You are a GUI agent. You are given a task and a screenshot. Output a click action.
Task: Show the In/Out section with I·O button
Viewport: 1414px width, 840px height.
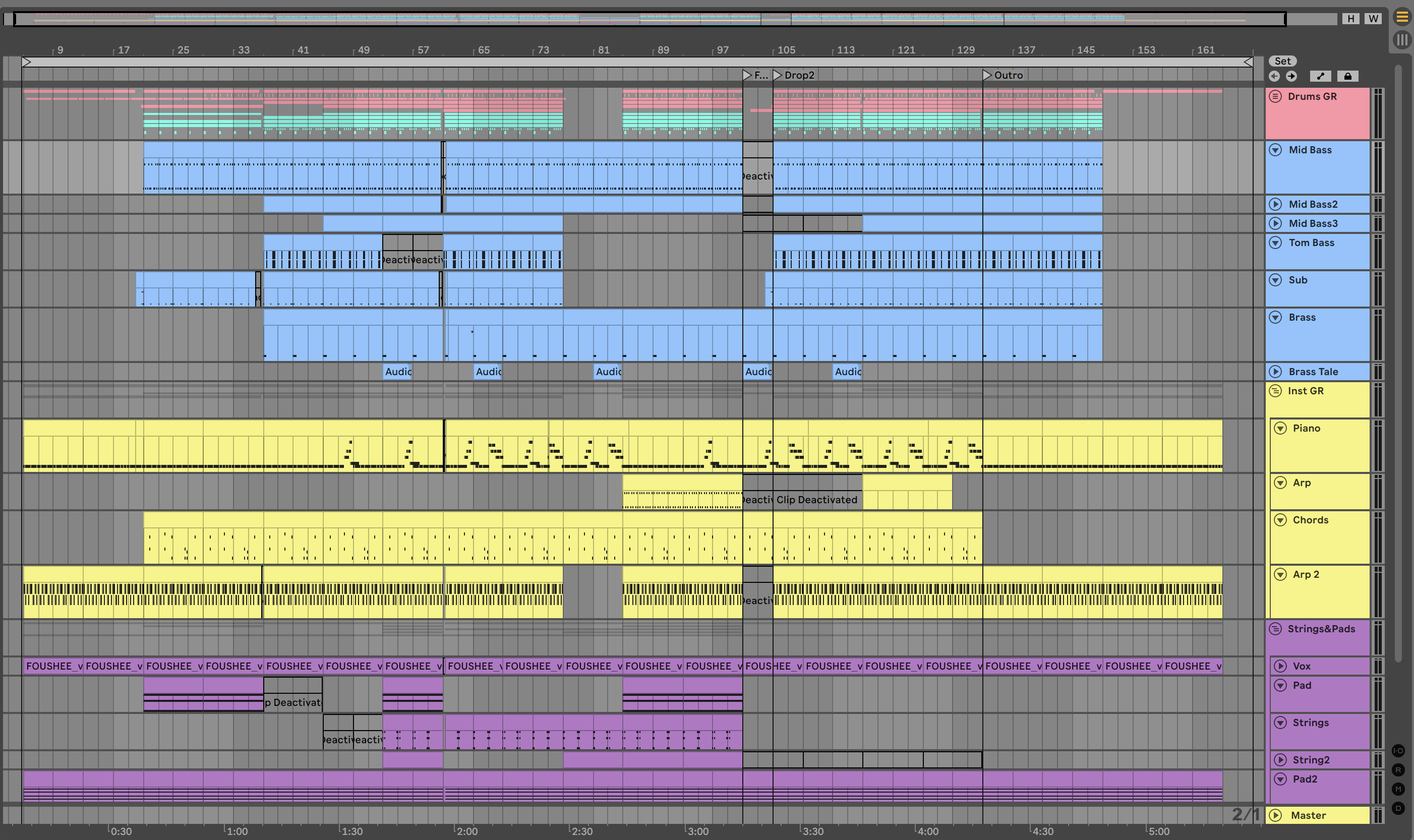coord(1398,751)
